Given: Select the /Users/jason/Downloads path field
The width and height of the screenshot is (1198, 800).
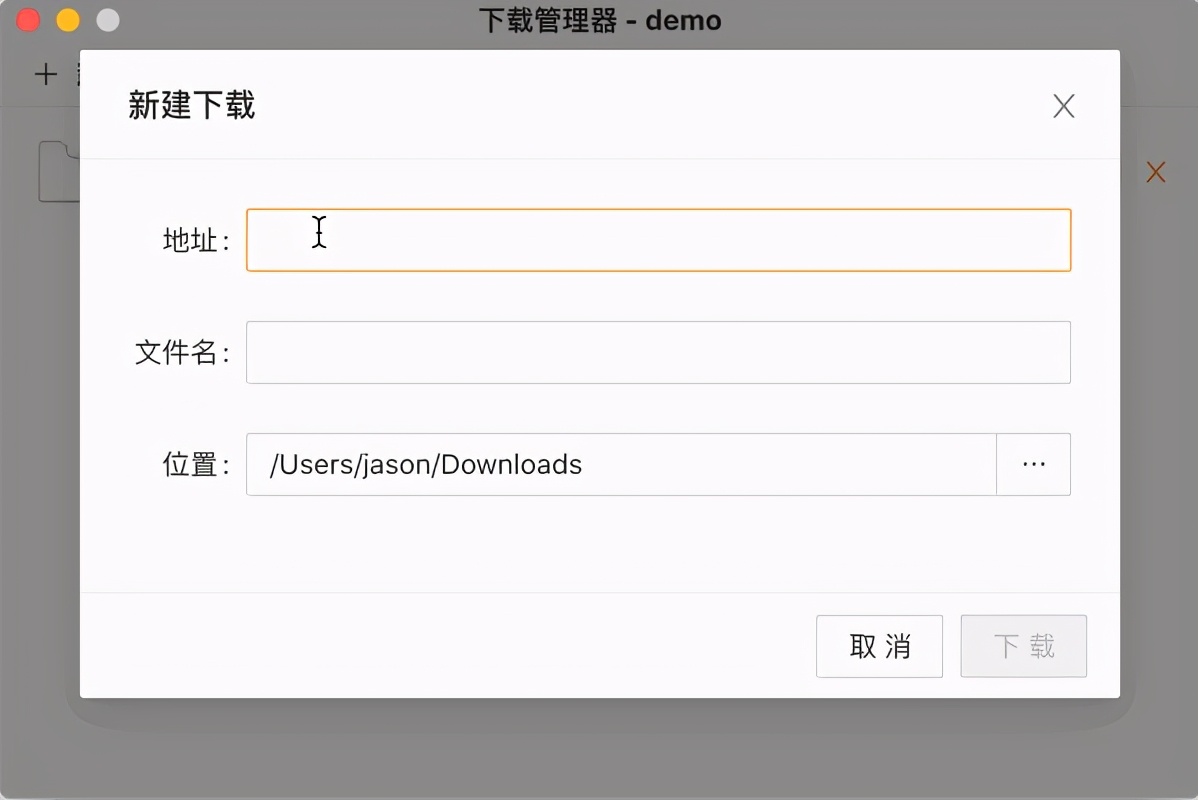Looking at the screenshot, I should [620, 464].
